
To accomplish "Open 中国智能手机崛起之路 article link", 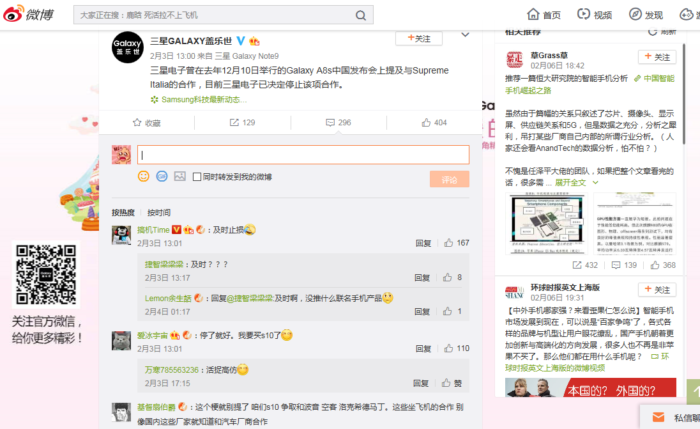I will click(590, 84).
